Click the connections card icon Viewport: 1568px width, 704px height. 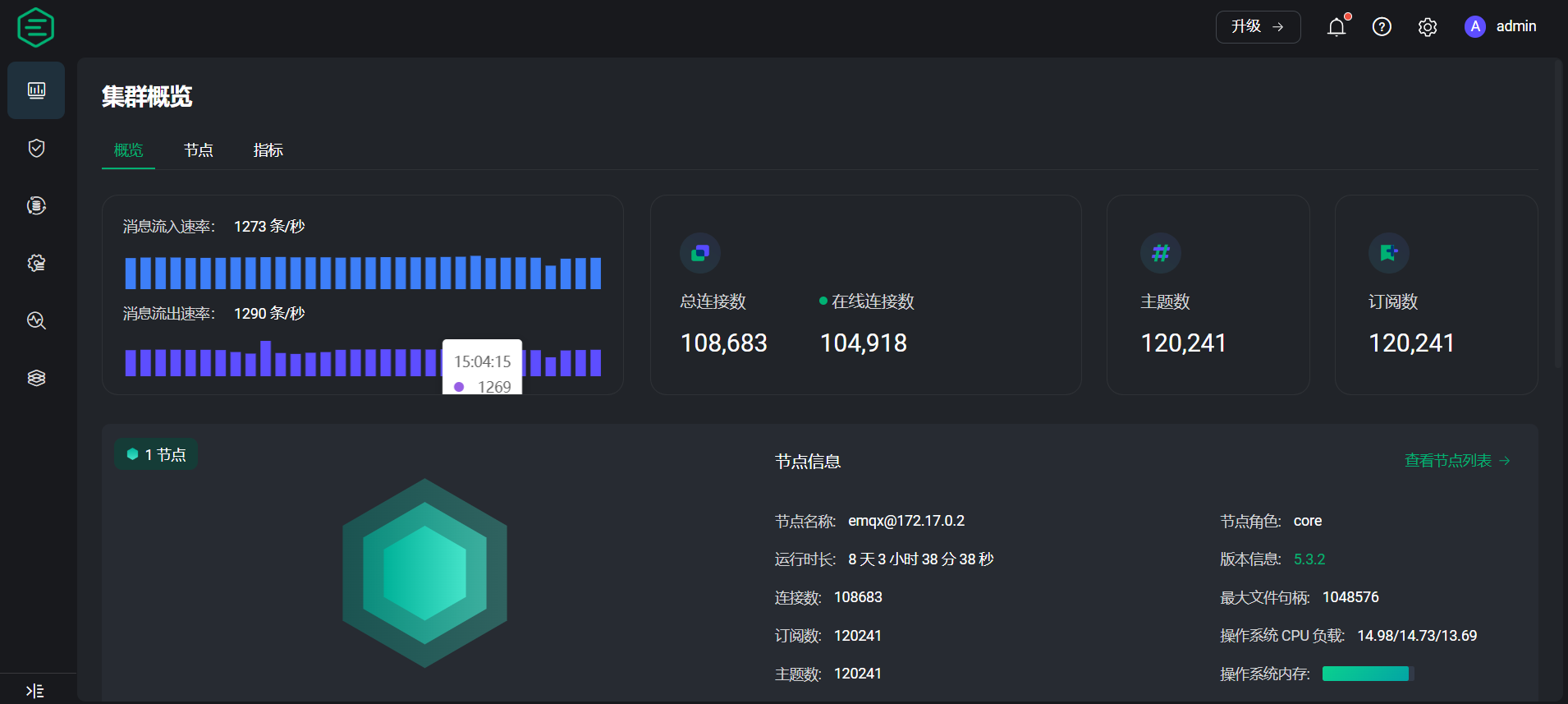pos(700,253)
